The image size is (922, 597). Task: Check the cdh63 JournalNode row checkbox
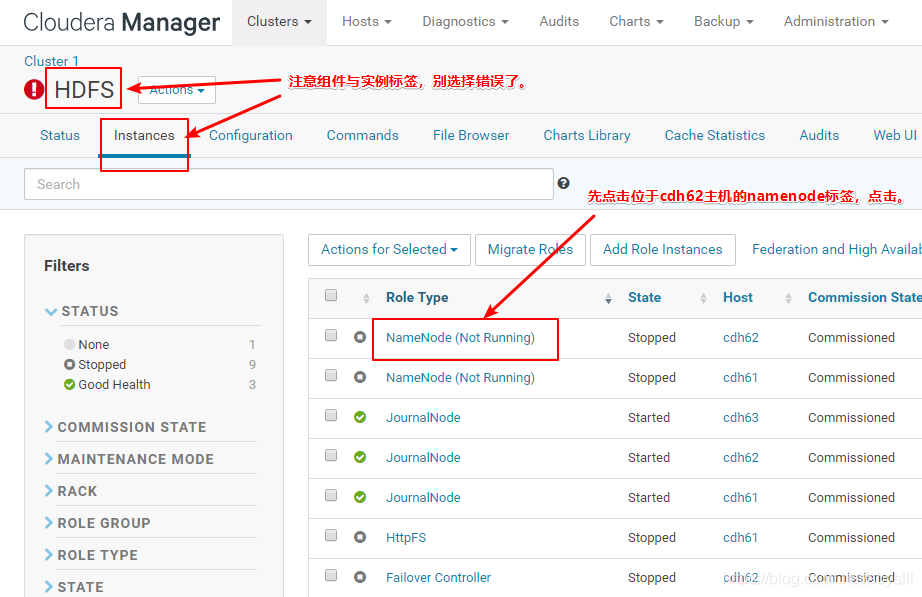[x=331, y=415]
